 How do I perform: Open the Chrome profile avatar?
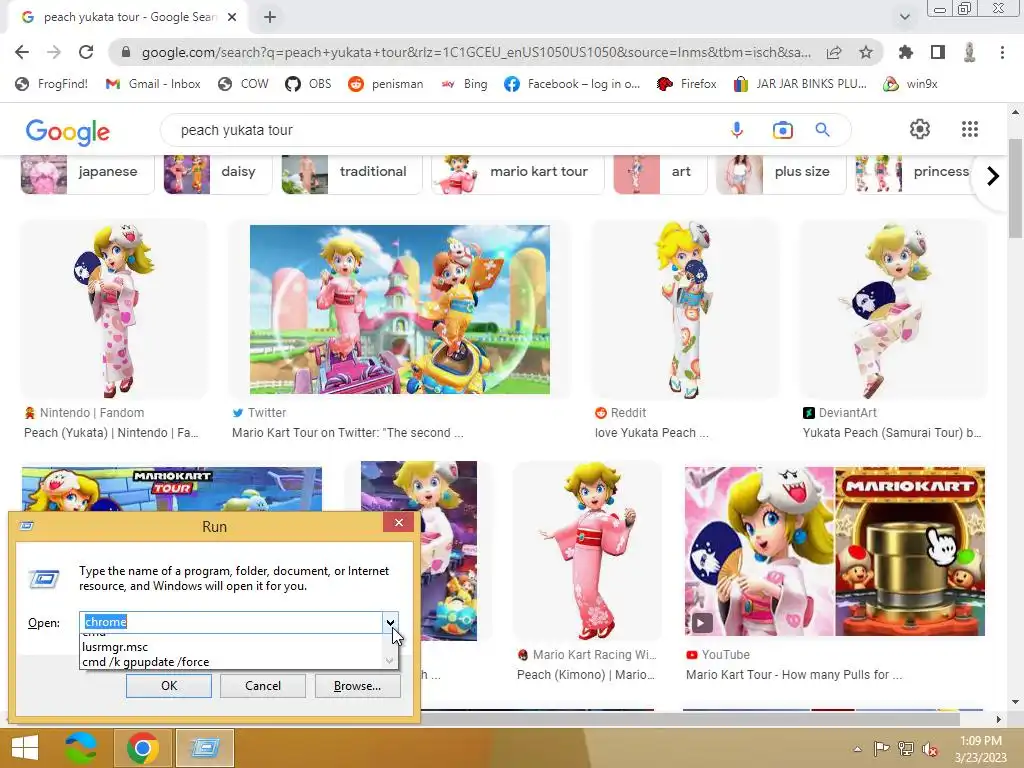point(970,52)
